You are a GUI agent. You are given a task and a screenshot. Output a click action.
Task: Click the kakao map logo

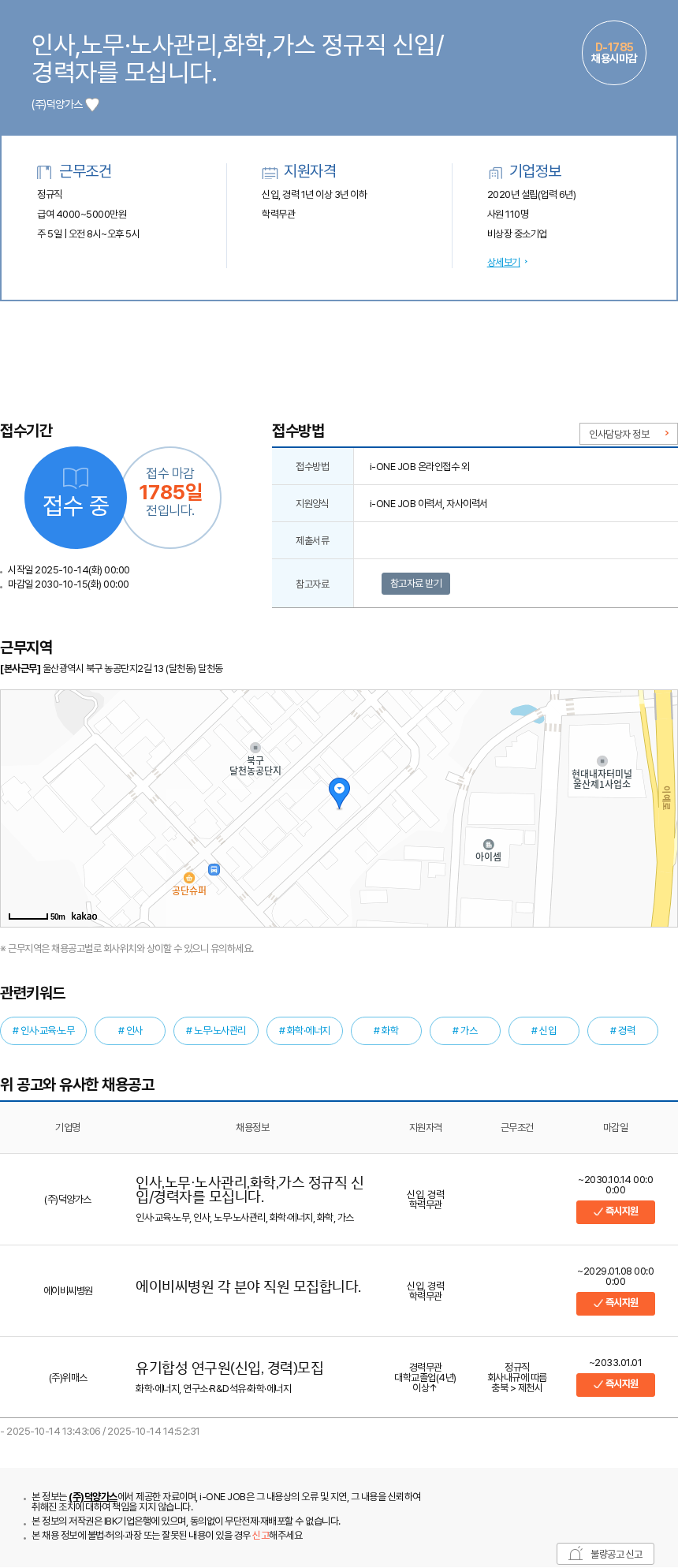point(84,916)
